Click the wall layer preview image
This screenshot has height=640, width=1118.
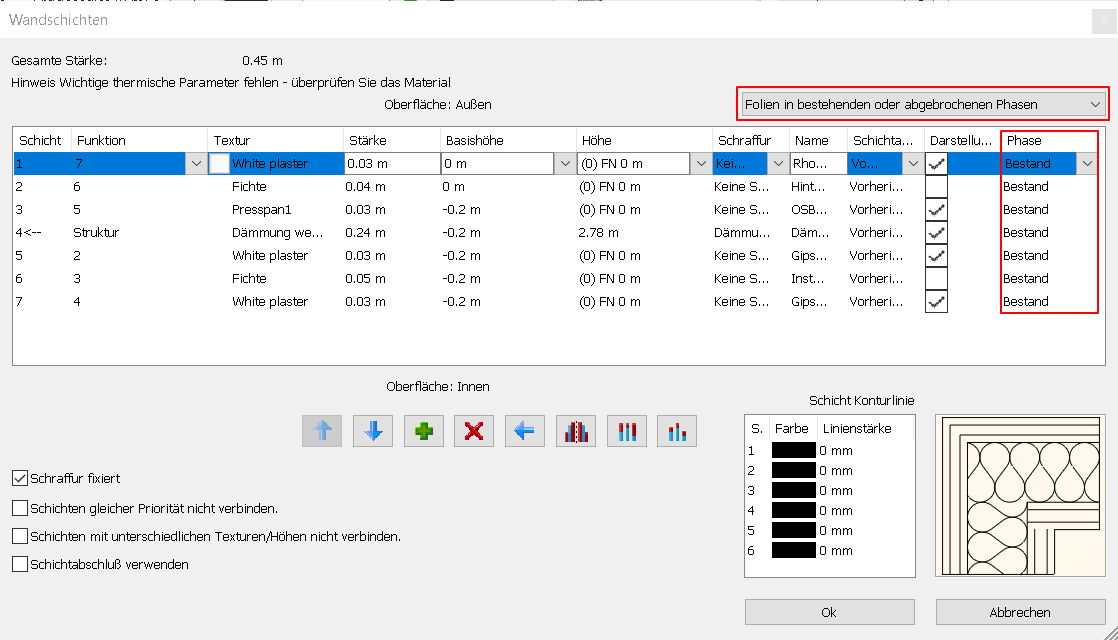pyautogui.click(x=1020, y=496)
